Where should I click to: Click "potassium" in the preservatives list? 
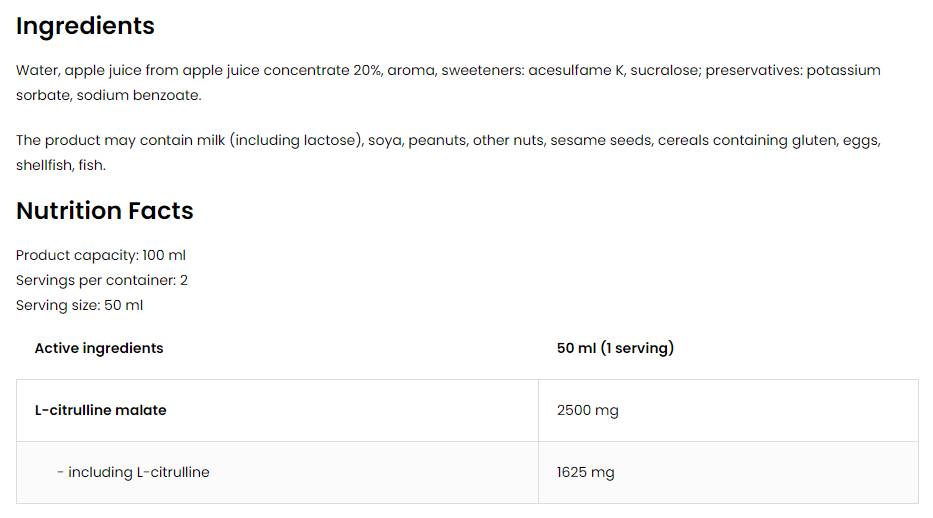pos(843,70)
